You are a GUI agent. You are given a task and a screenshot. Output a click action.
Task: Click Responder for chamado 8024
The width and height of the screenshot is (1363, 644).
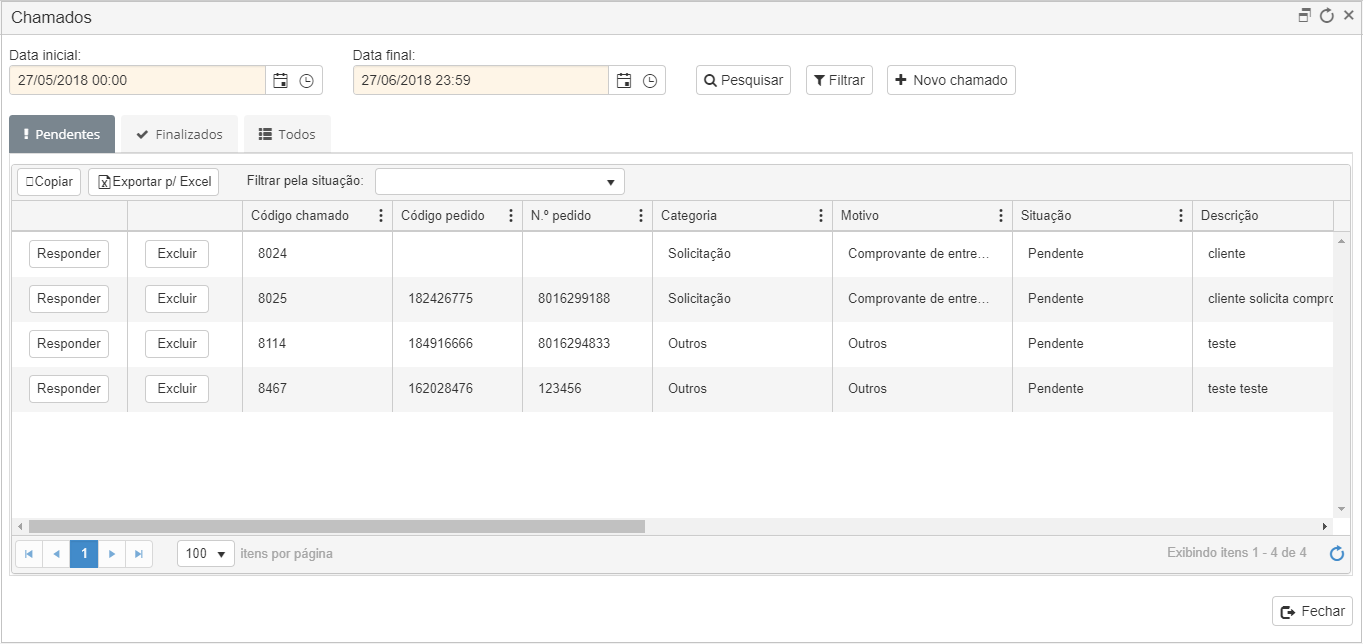click(69, 254)
